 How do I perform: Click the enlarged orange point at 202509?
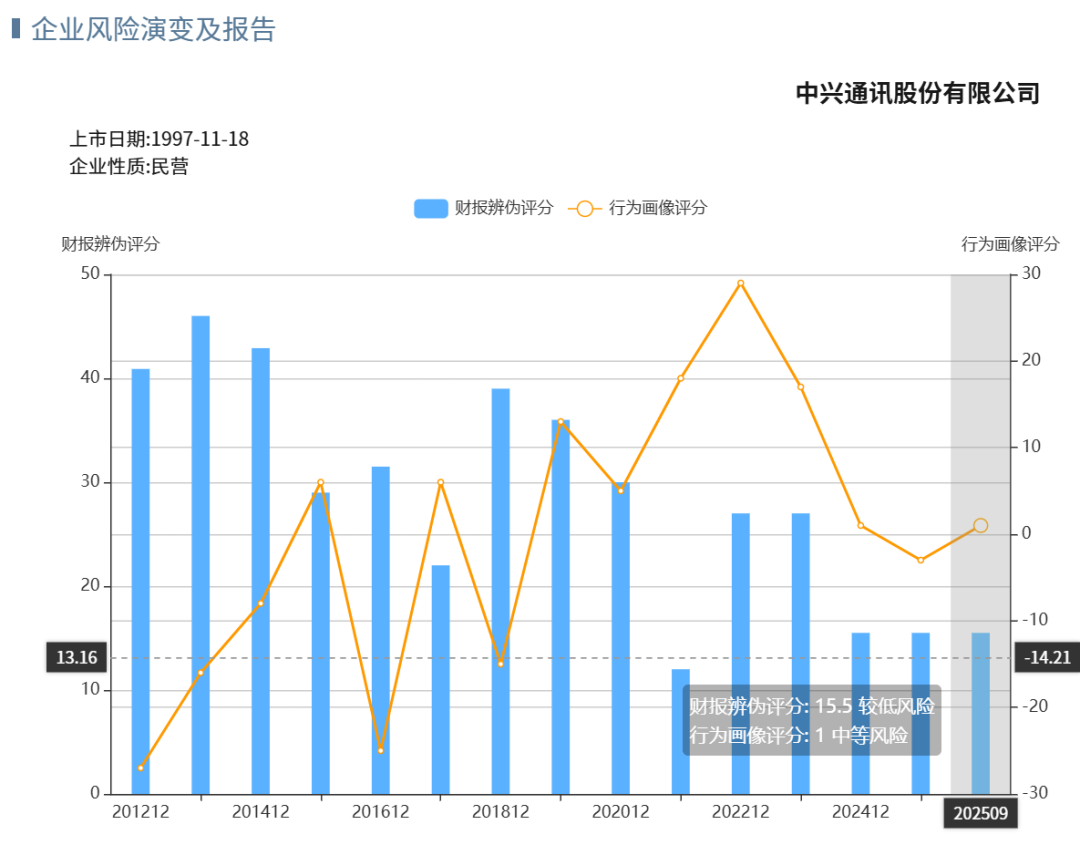point(980,525)
